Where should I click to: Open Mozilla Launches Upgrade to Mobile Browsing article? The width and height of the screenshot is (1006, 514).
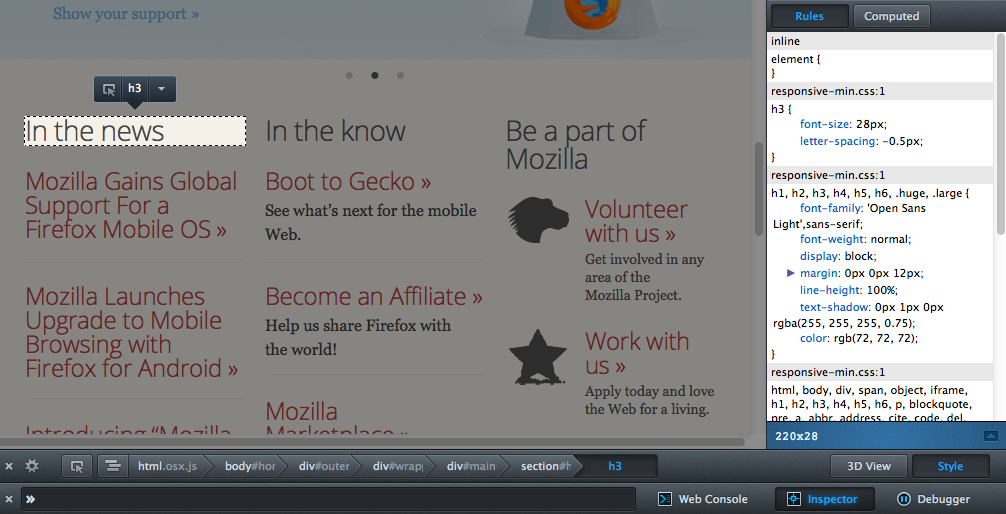point(132,332)
